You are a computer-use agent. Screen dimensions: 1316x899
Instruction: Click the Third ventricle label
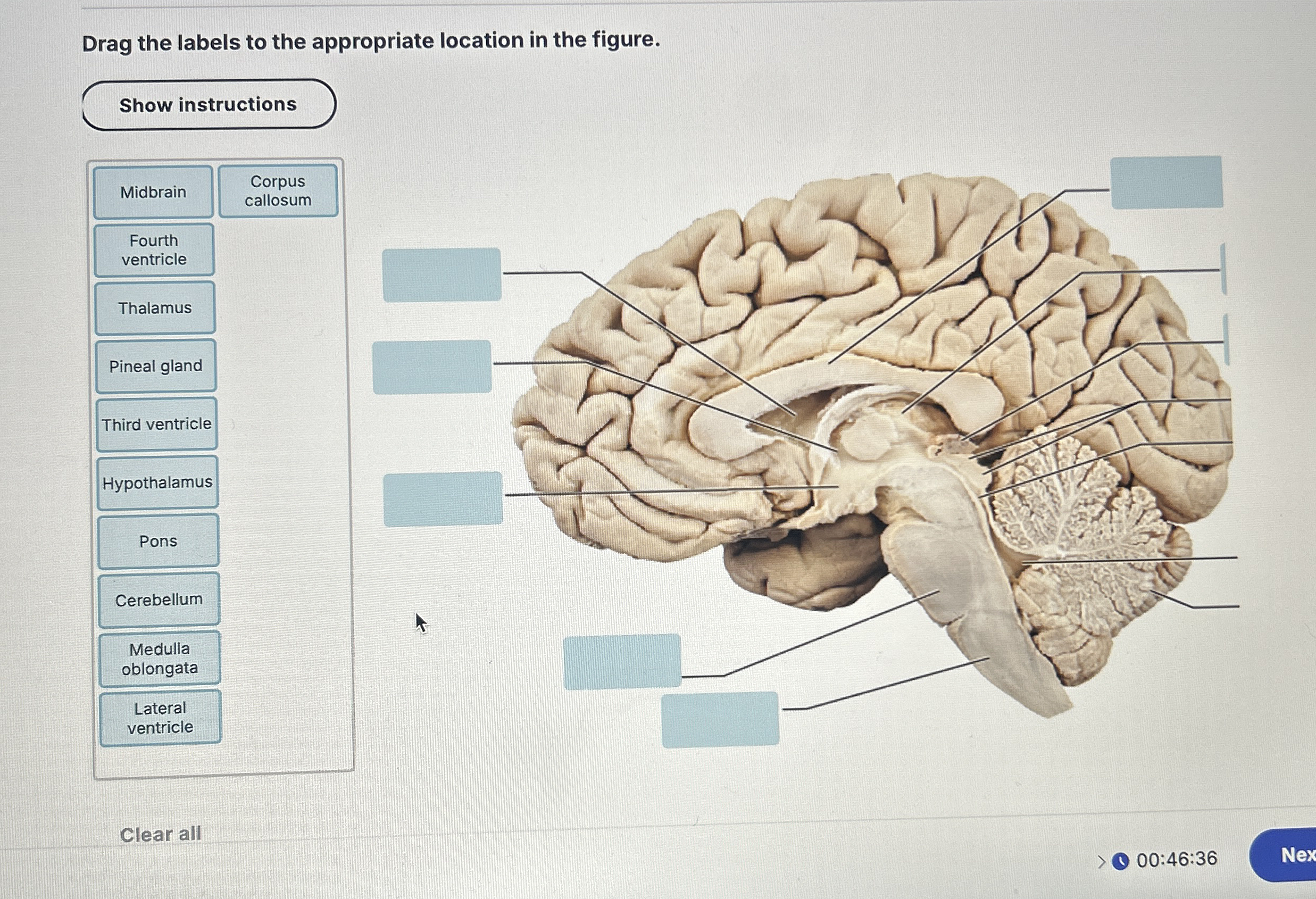click(157, 424)
